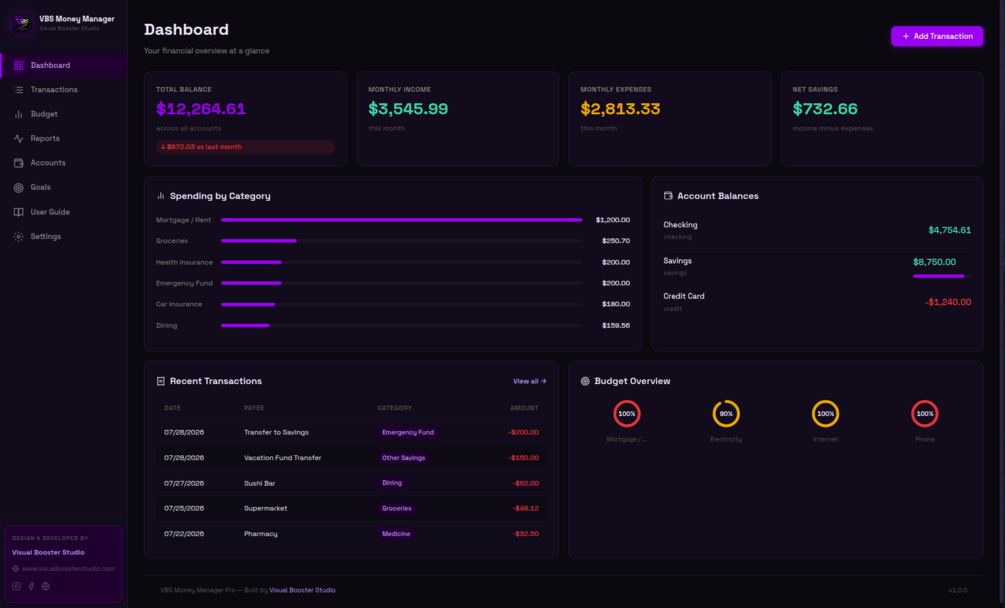Open the Transactions menu item

[64, 90]
